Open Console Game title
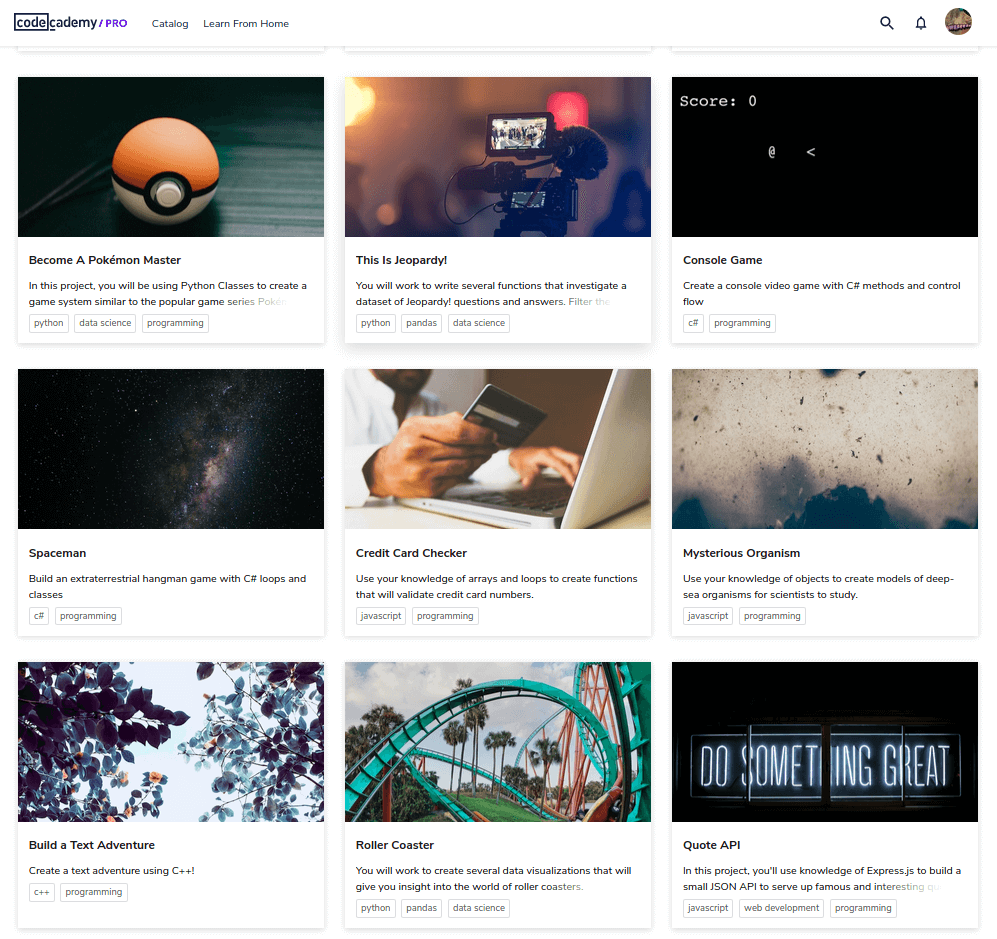Screen dimensions: 997x939 (x=722, y=260)
